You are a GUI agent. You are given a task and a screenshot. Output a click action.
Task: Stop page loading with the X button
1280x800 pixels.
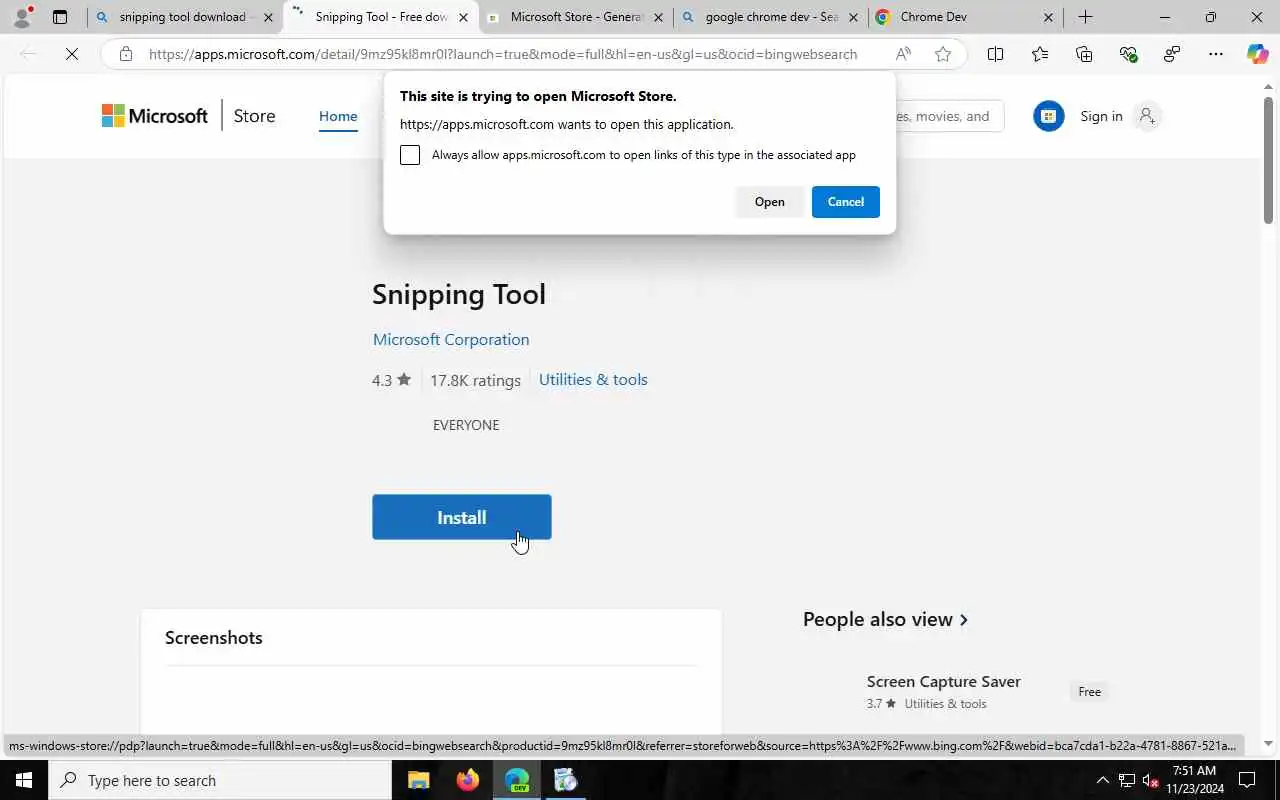click(72, 54)
